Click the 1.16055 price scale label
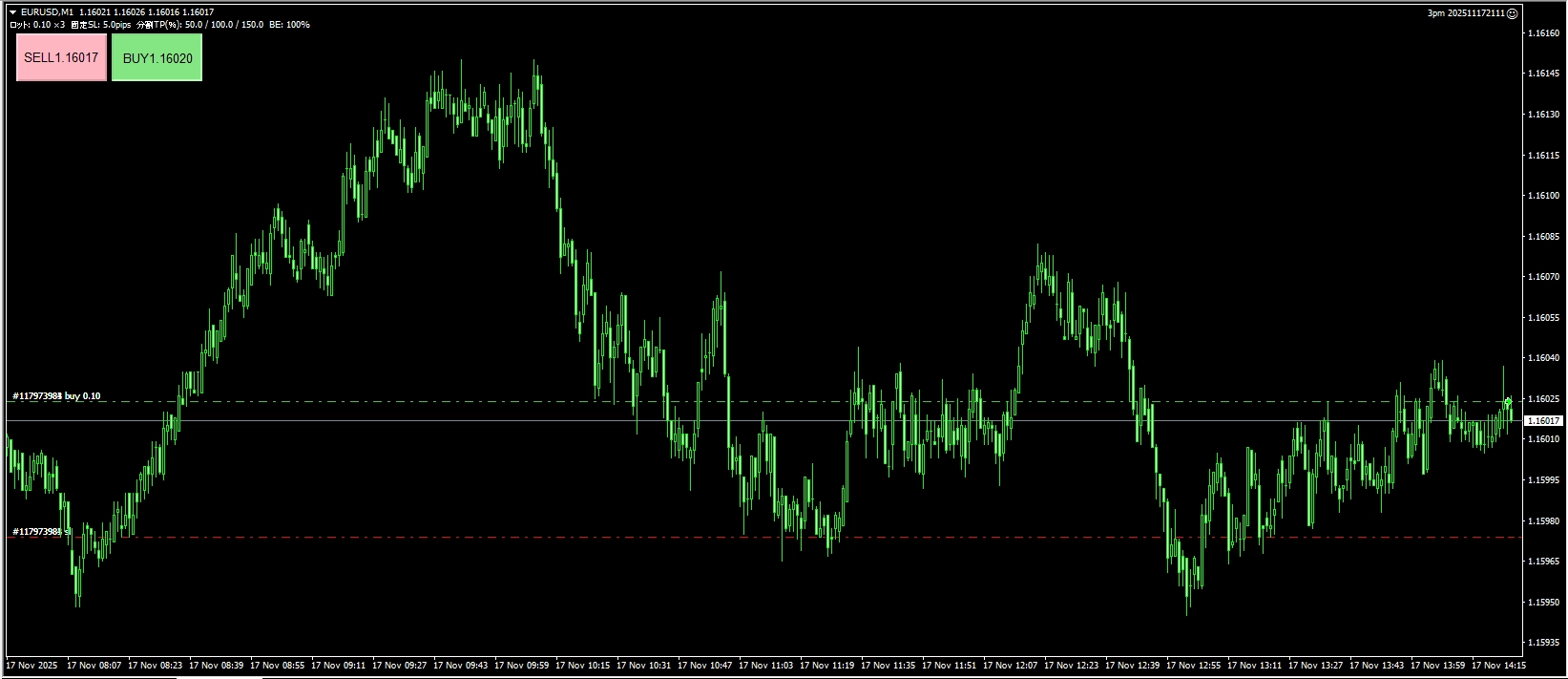1568x679 pixels. tap(1544, 317)
